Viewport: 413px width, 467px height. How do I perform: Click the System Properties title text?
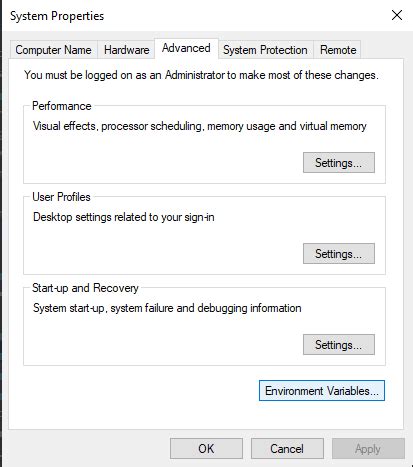(57, 16)
